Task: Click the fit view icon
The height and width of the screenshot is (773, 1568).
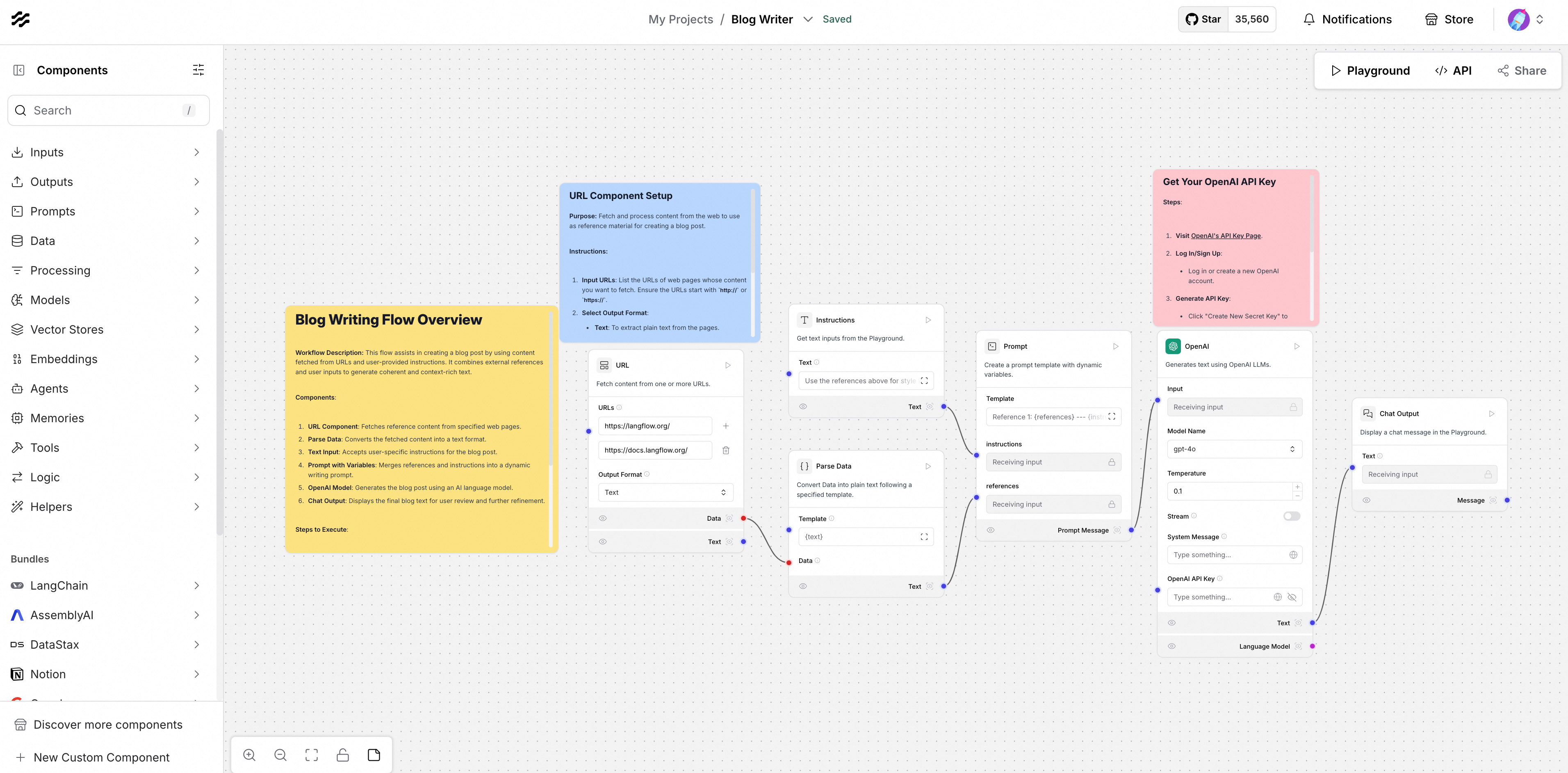Action: (312, 755)
